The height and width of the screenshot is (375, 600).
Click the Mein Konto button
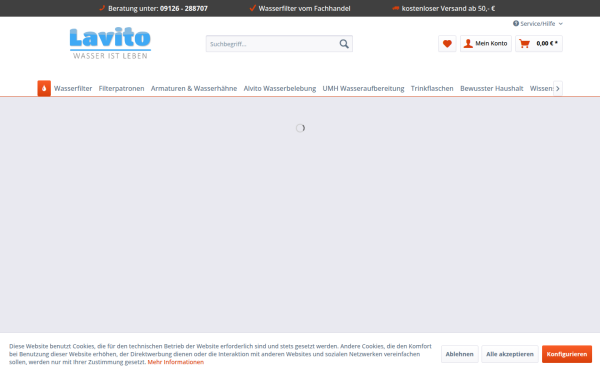pos(486,44)
